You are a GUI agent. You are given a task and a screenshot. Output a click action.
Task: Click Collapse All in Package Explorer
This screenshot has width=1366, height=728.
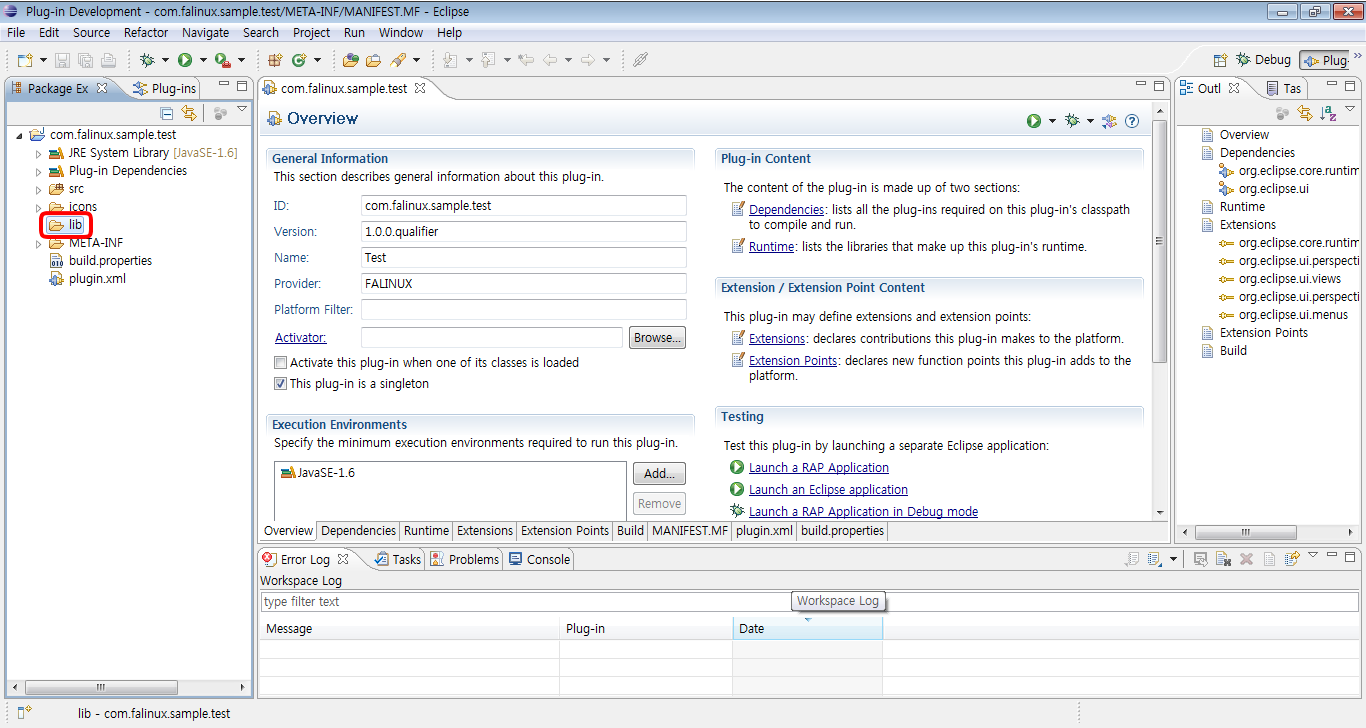pyautogui.click(x=167, y=113)
